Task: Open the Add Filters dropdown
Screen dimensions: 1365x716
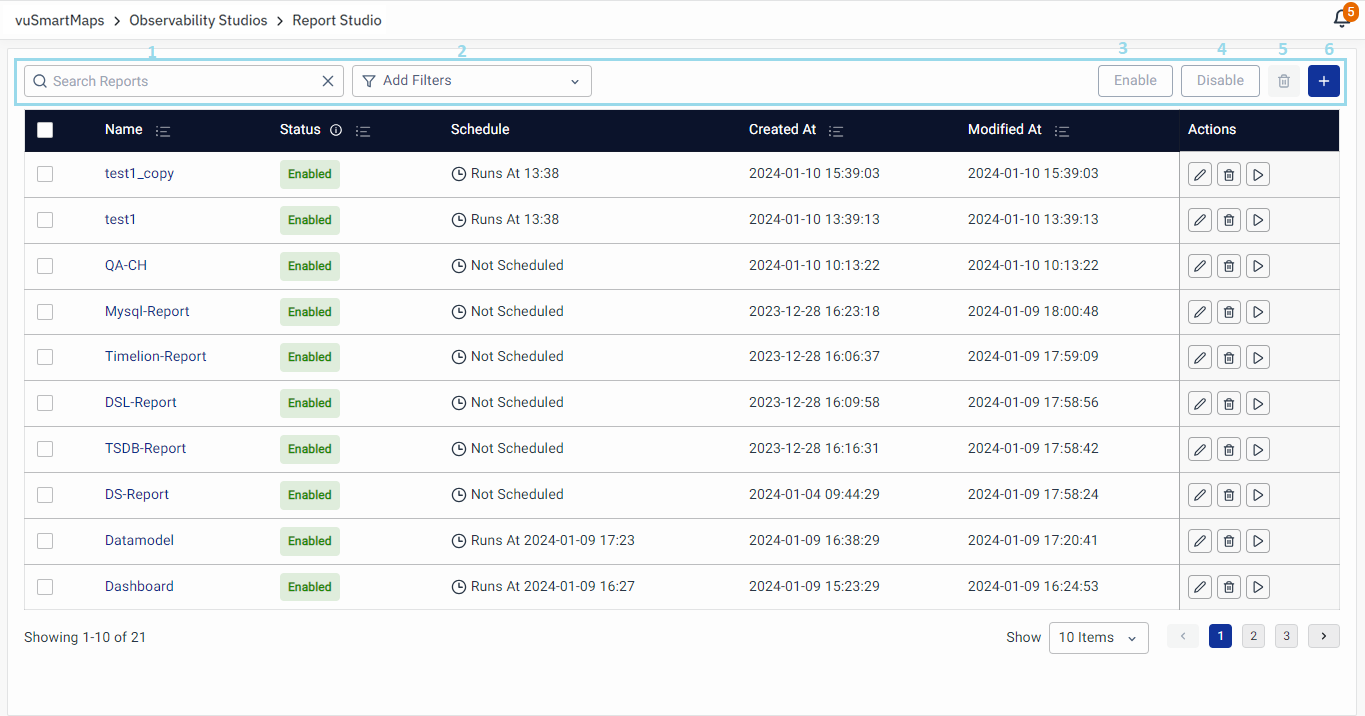Action: (471, 81)
